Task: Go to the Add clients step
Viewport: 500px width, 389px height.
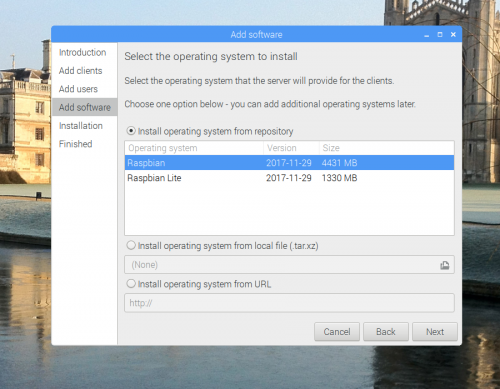Action: [80, 71]
